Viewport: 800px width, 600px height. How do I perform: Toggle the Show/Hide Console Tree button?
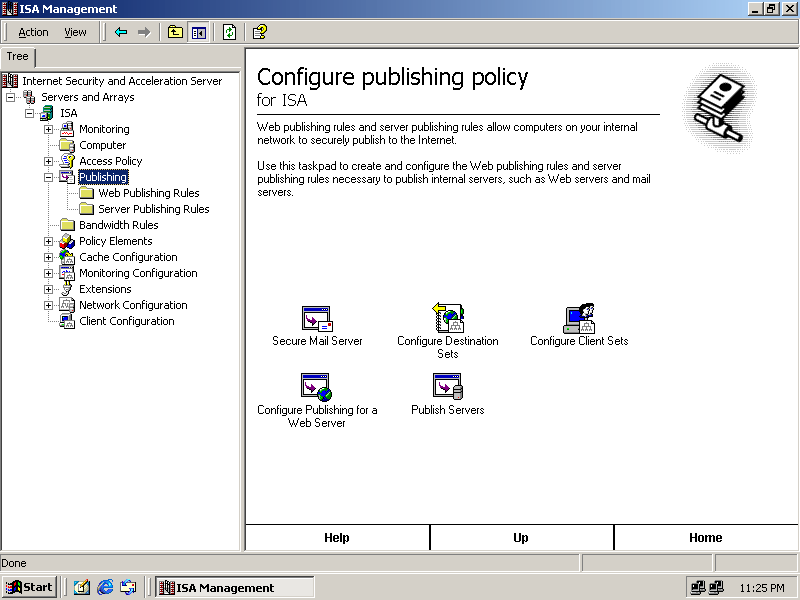199,32
